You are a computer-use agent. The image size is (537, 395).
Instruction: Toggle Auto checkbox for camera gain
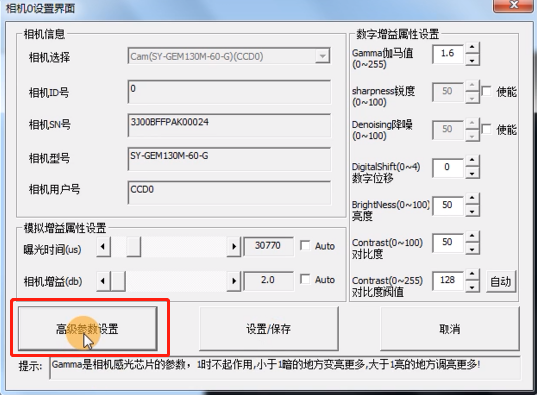[x=305, y=279]
